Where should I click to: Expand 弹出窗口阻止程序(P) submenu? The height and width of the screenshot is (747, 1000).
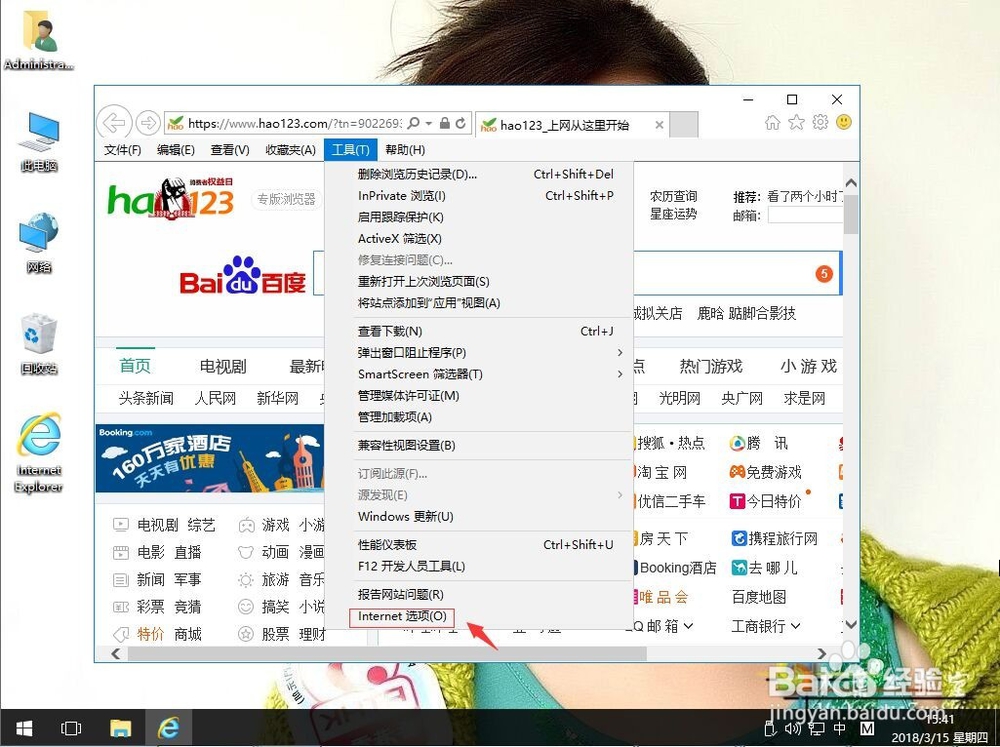480,353
